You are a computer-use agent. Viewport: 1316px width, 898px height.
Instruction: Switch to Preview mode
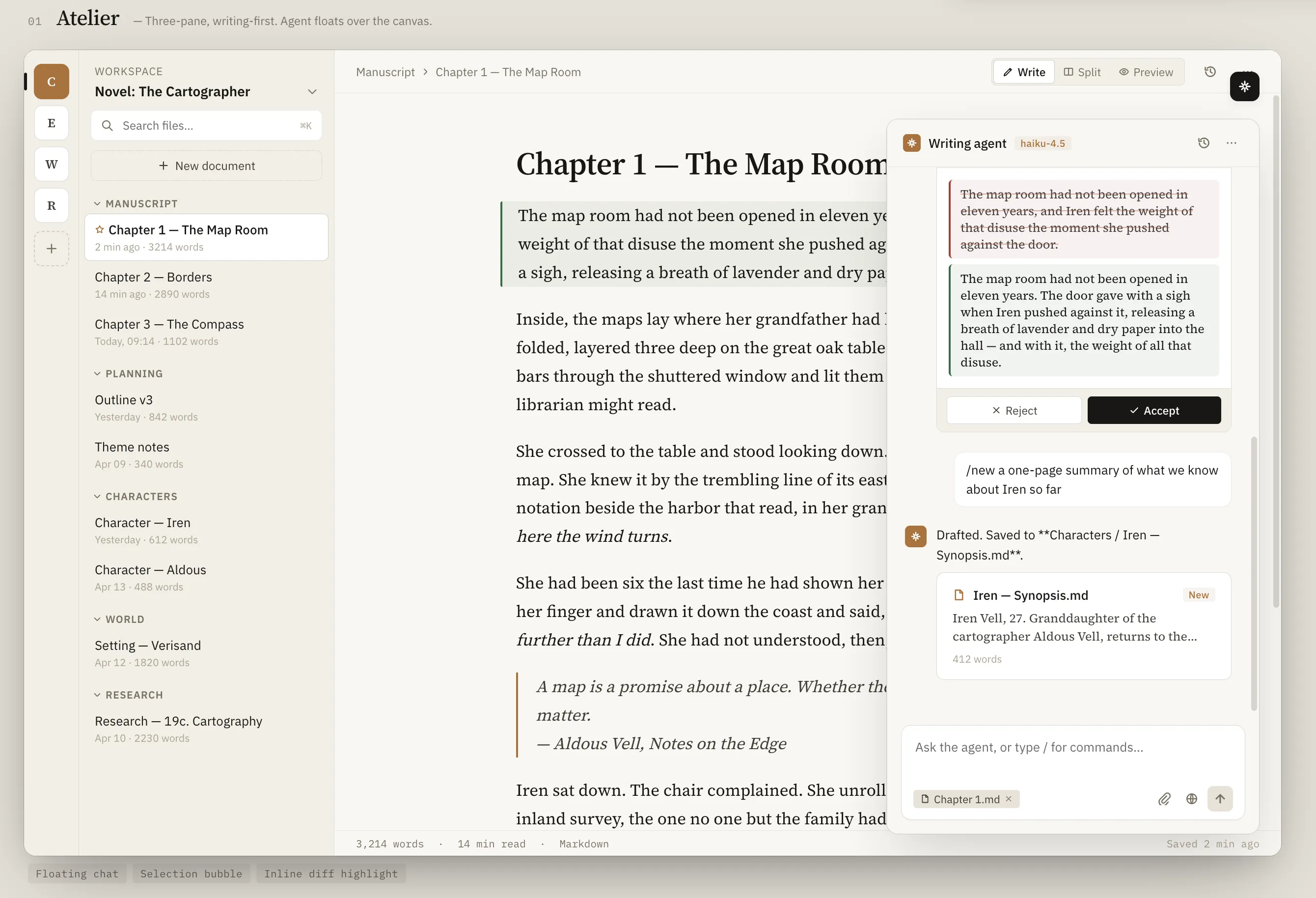(1146, 72)
